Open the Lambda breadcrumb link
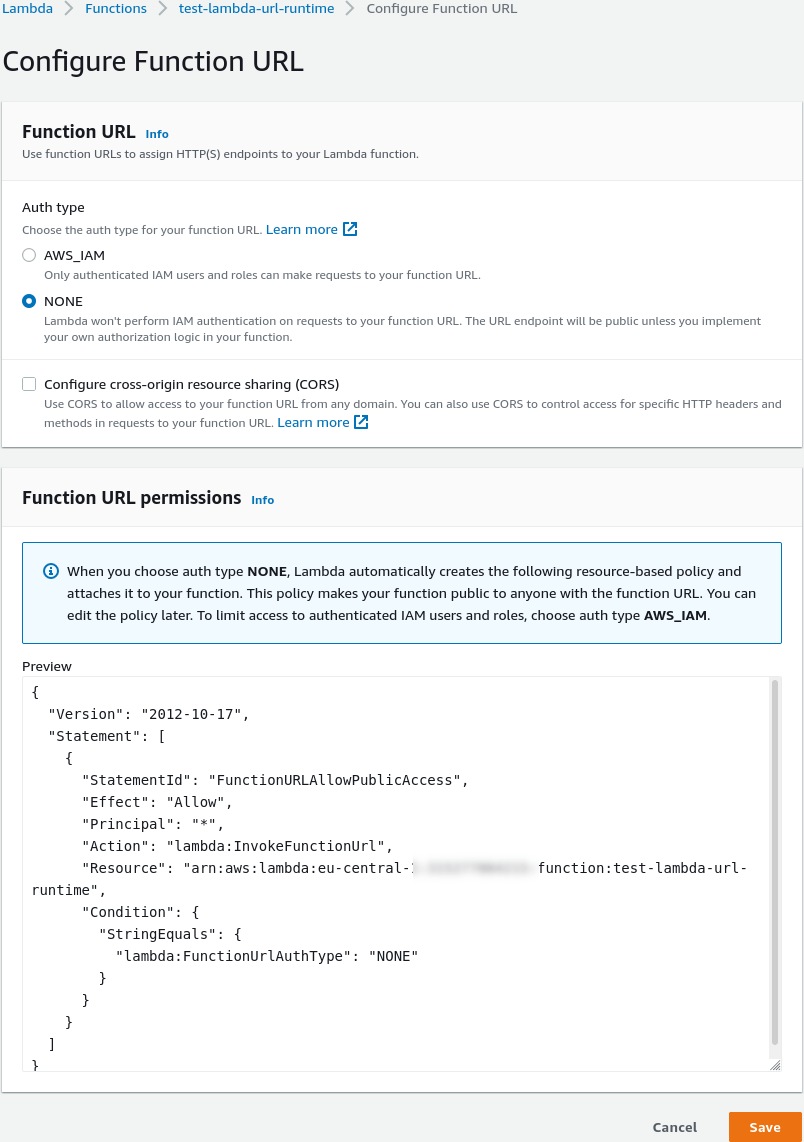 (27, 9)
